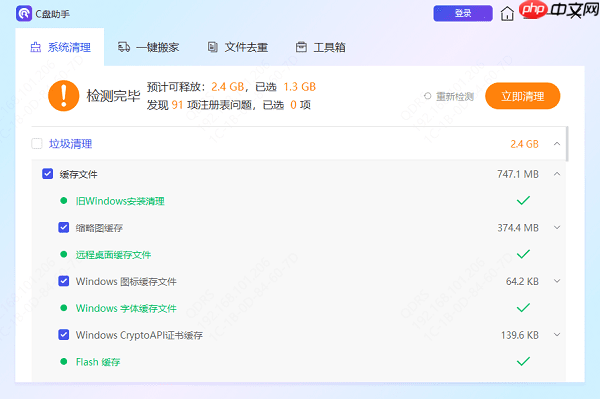Viewport: 600px width, 399px height.
Task: Collapse the 垃圾清理 section chevron
Action: click(x=557, y=144)
